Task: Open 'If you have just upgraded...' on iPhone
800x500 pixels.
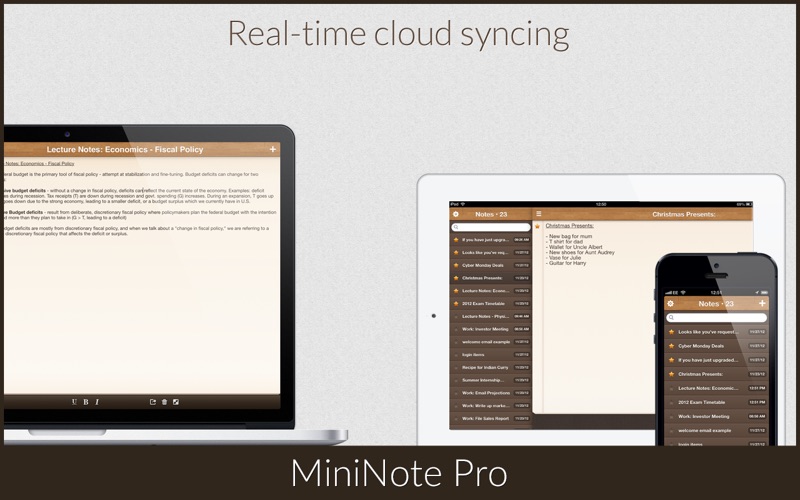Action: 716,360
